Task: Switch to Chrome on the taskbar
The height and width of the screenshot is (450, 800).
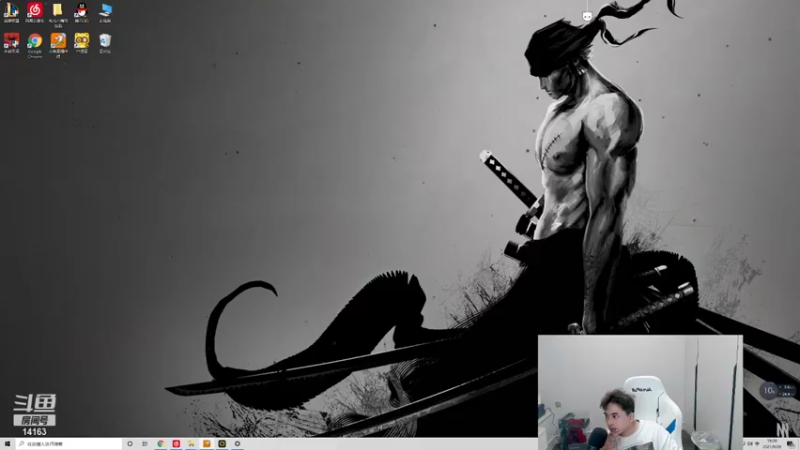Action: coord(161,444)
